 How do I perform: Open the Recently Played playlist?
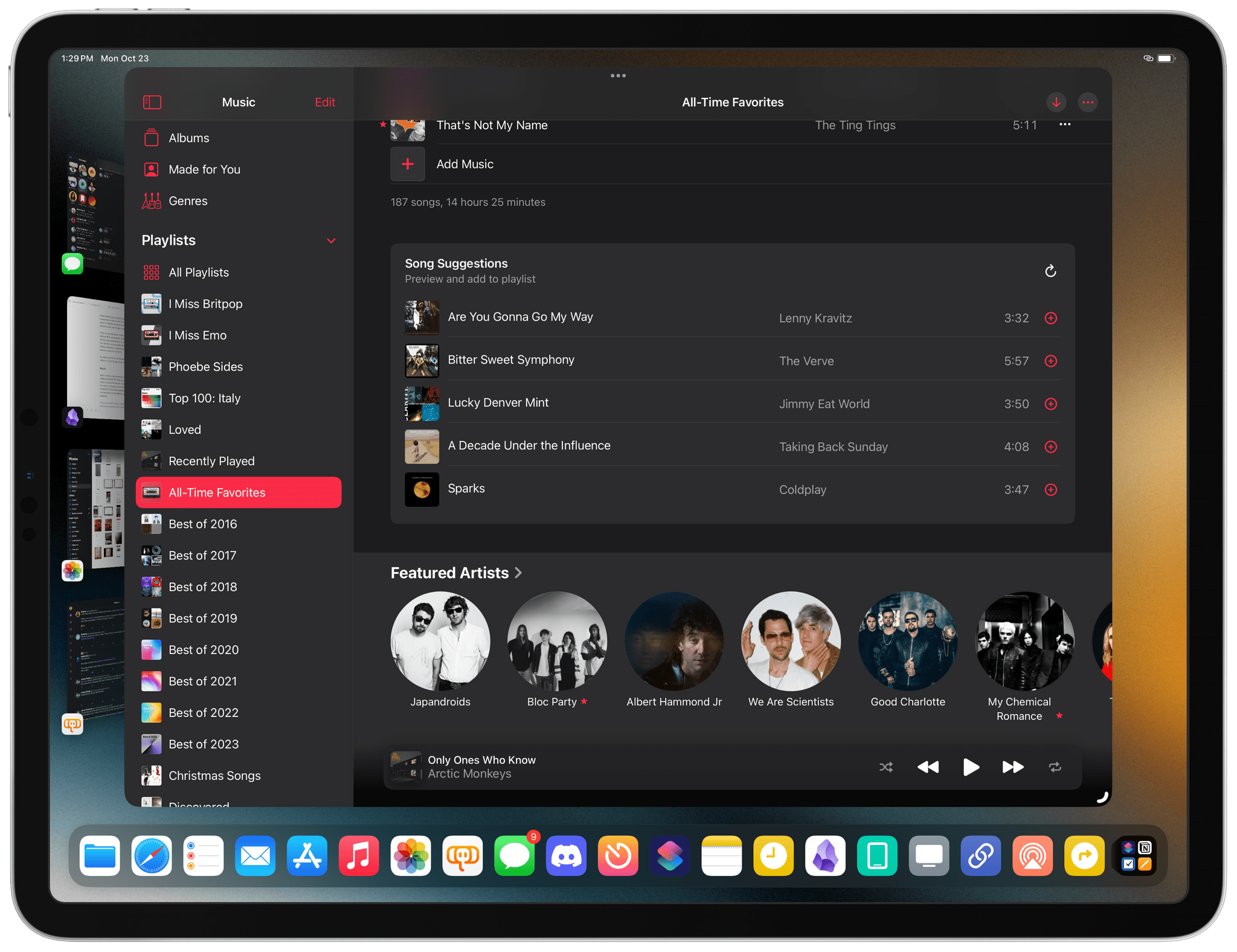tap(239, 461)
